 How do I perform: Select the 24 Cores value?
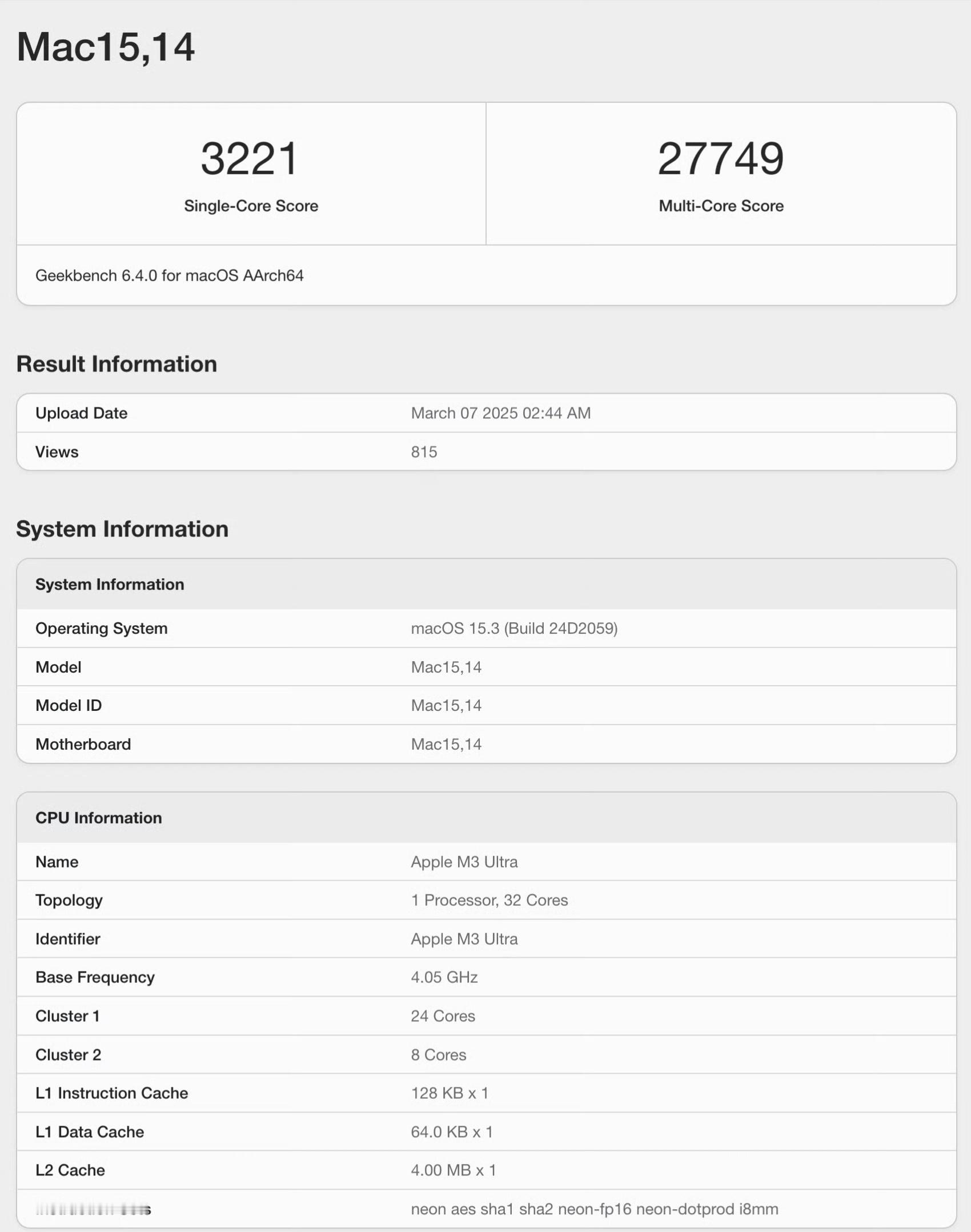pos(443,1016)
